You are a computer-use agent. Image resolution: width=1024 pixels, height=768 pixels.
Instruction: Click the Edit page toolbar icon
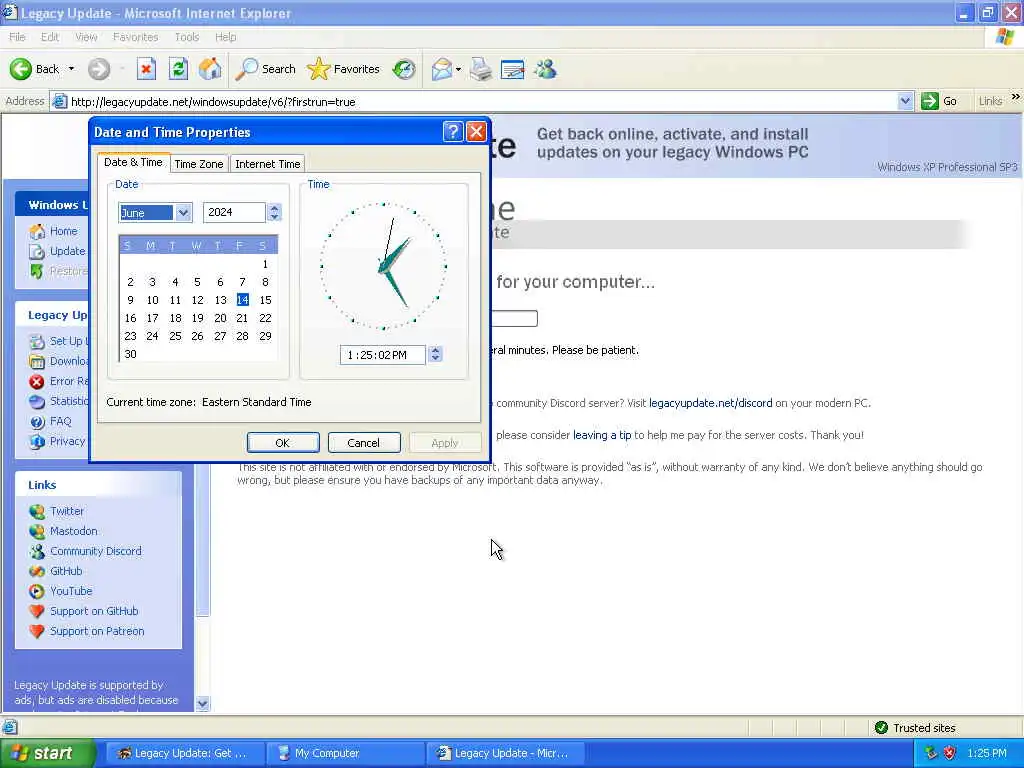tap(513, 69)
